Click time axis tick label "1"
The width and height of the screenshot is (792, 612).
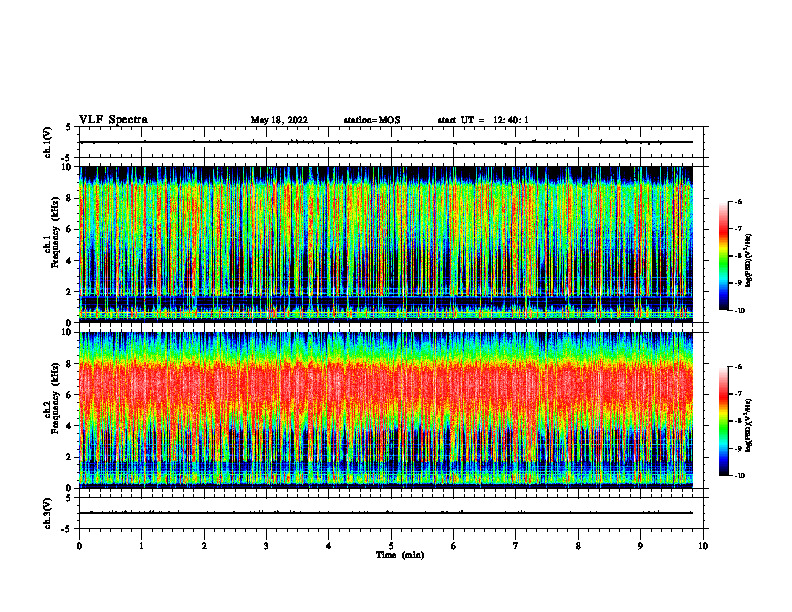141,546
